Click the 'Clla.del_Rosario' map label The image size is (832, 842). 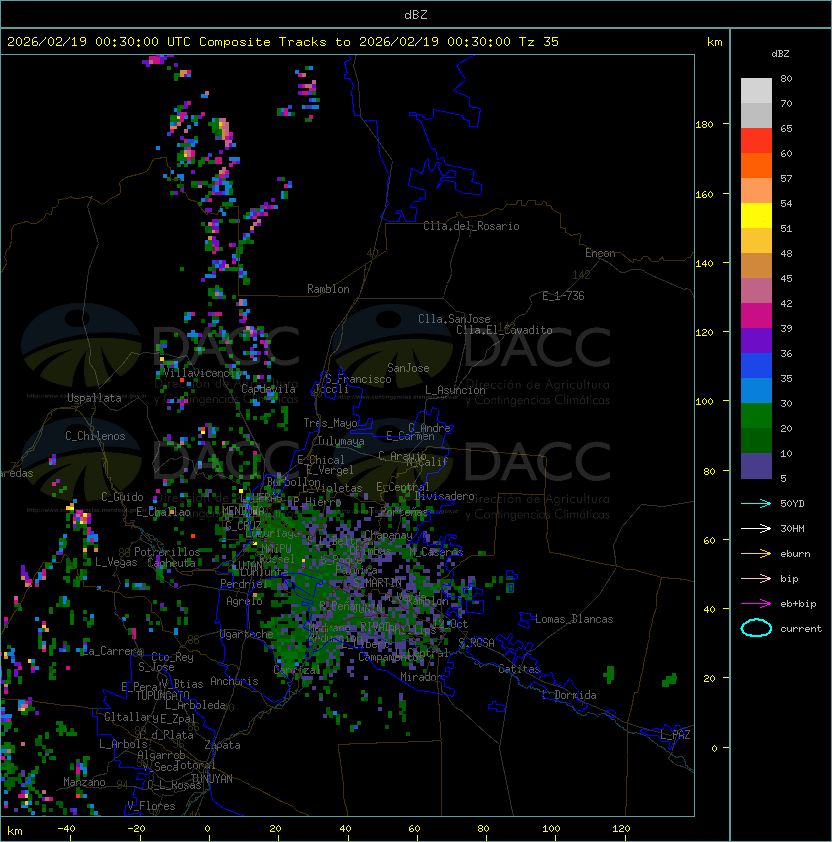click(x=471, y=226)
